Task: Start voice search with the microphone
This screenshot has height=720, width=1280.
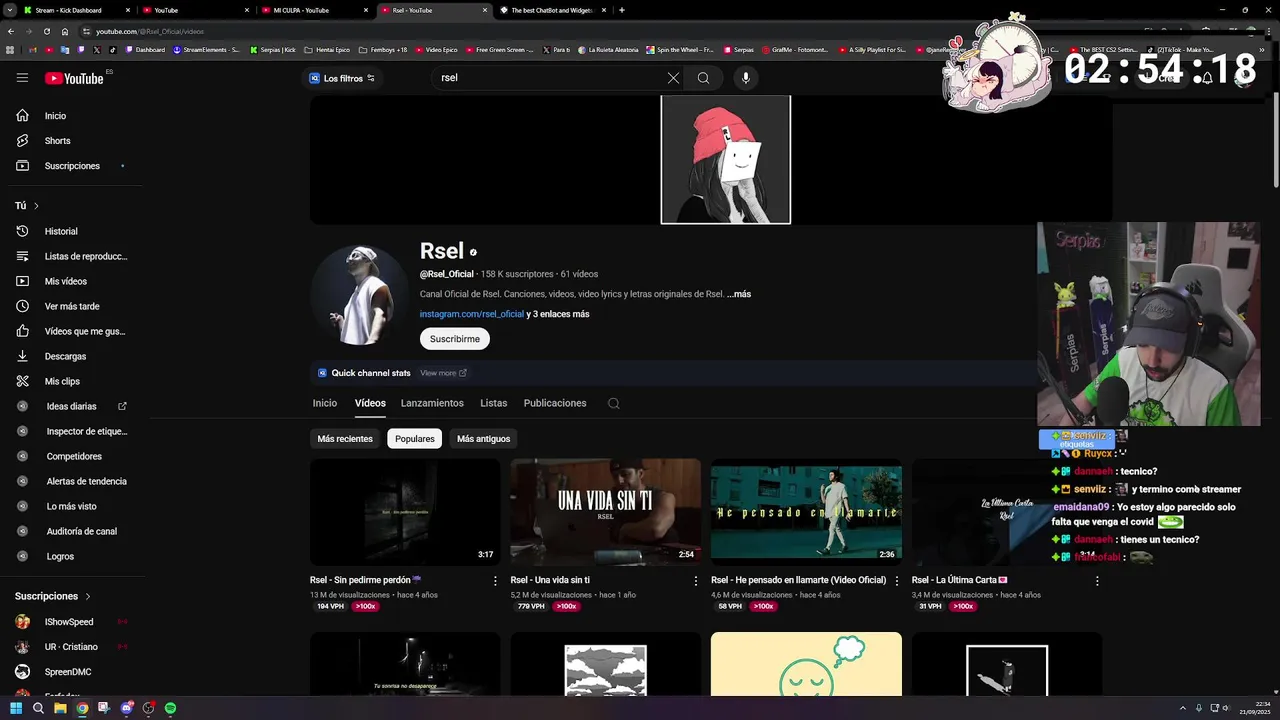Action: [x=745, y=78]
